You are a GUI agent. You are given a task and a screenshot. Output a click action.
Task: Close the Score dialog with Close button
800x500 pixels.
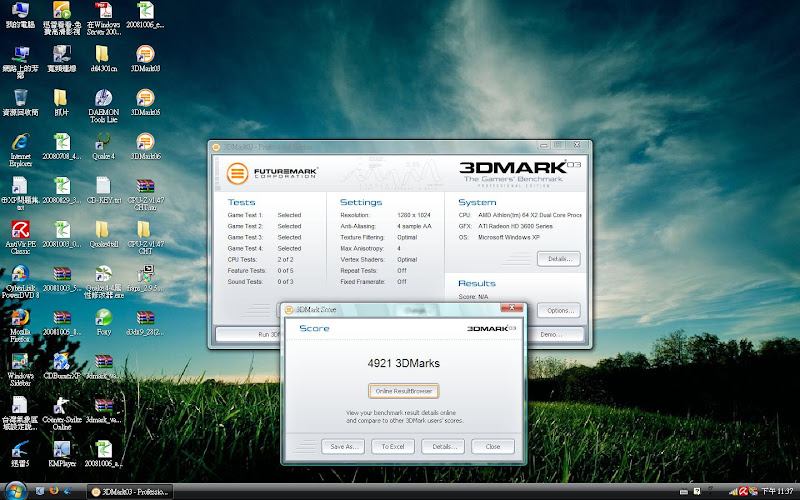pyautogui.click(x=492, y=446)
